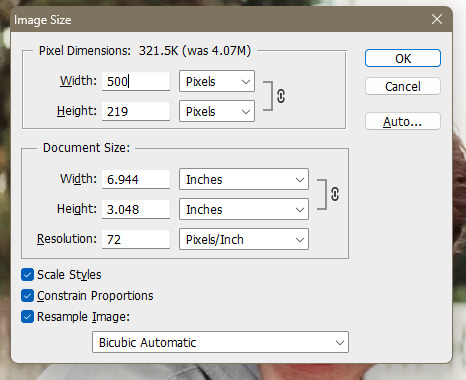
Task: Open pixel Height units dropdown
Action: coord(217,111)
